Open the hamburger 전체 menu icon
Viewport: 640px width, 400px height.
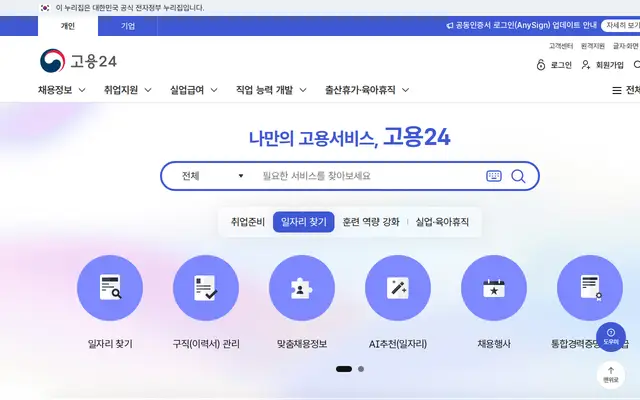617,90
